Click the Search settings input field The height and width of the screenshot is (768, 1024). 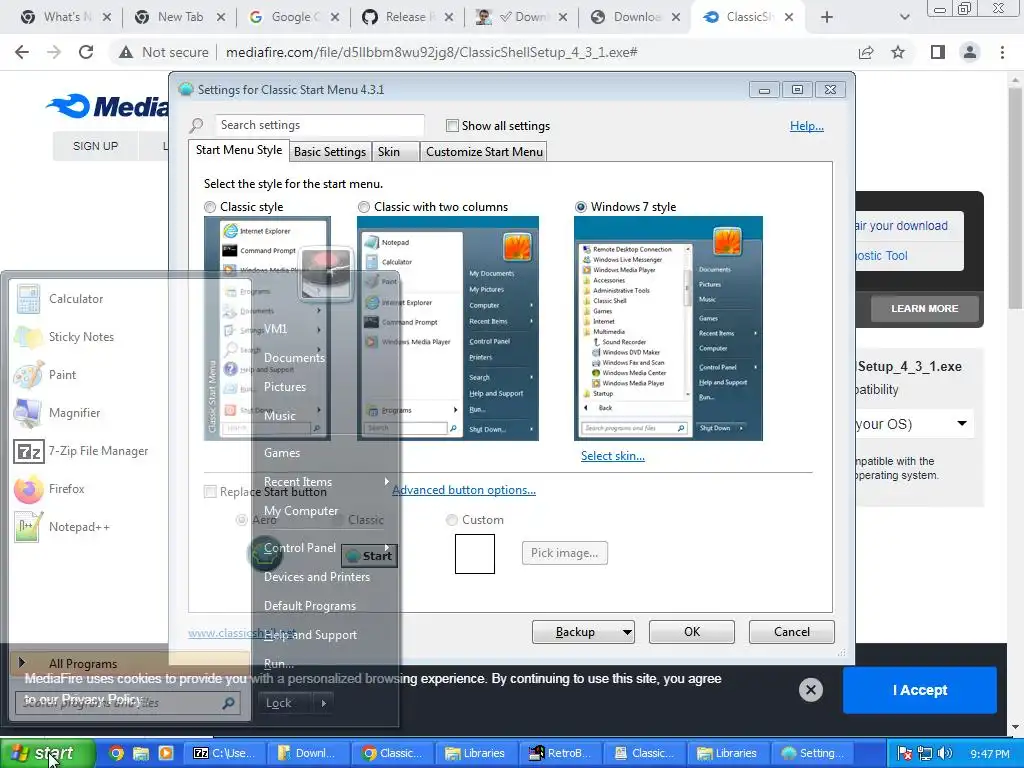(x=319, y=125)
